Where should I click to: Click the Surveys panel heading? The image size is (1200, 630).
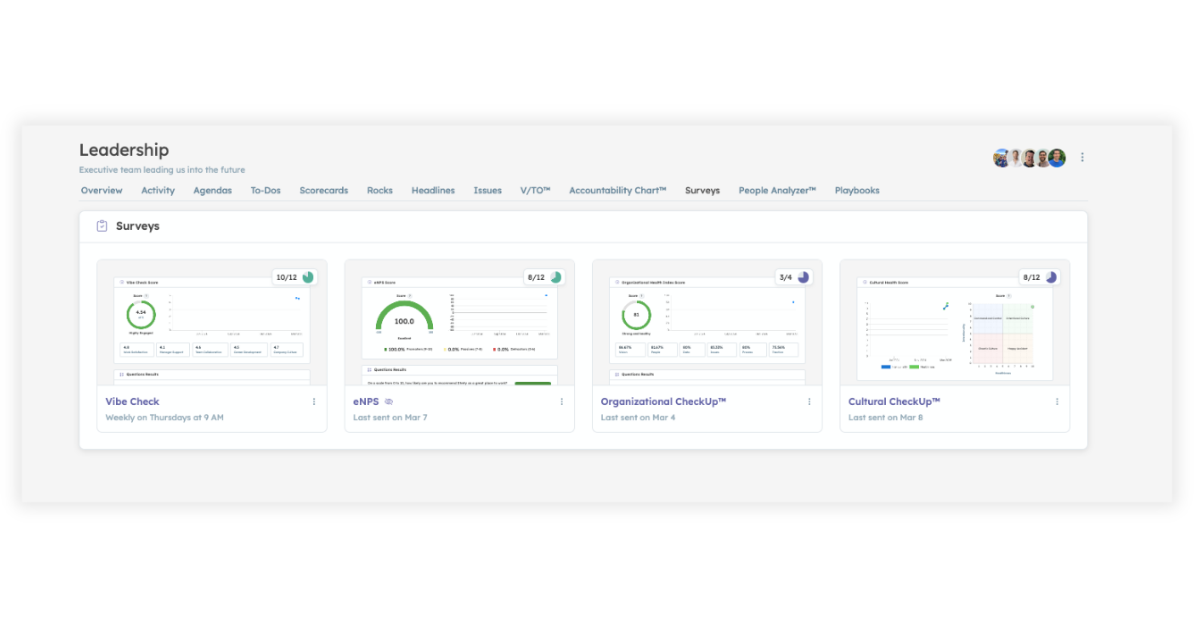click(x=138, y=226)
